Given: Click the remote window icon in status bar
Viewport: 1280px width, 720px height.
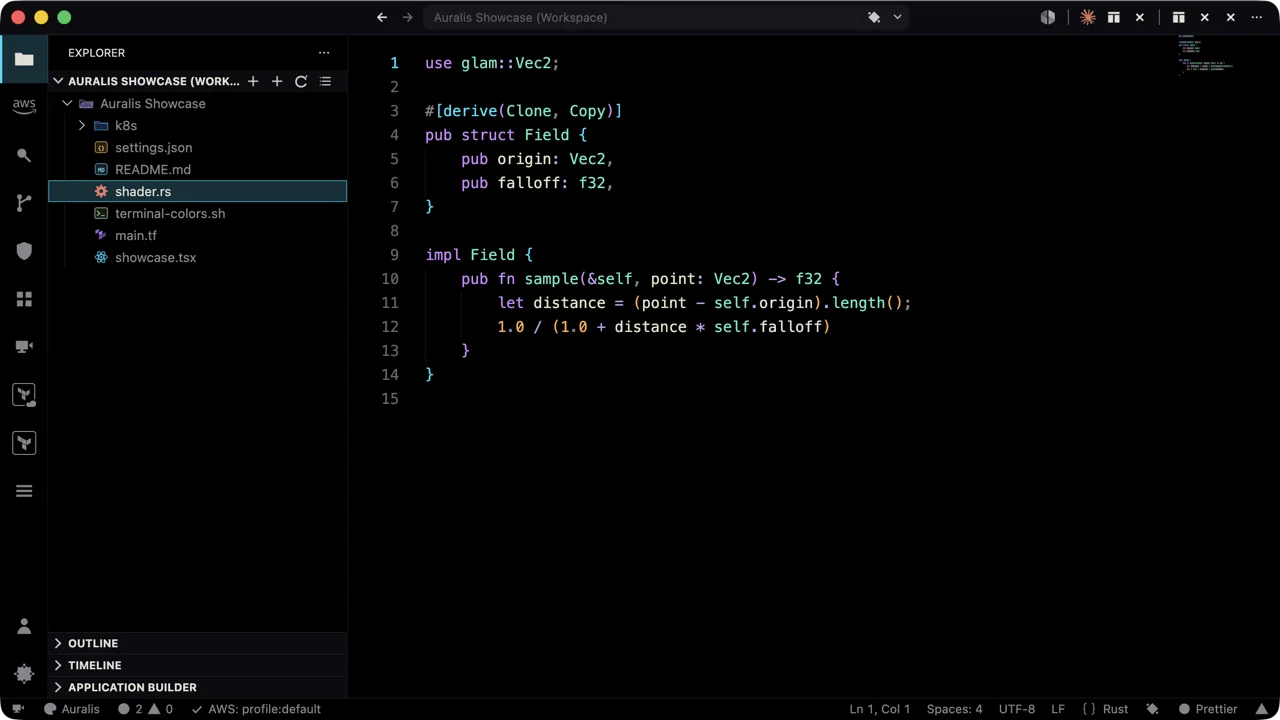Looking at the screenshot, I should coord(17,709).
